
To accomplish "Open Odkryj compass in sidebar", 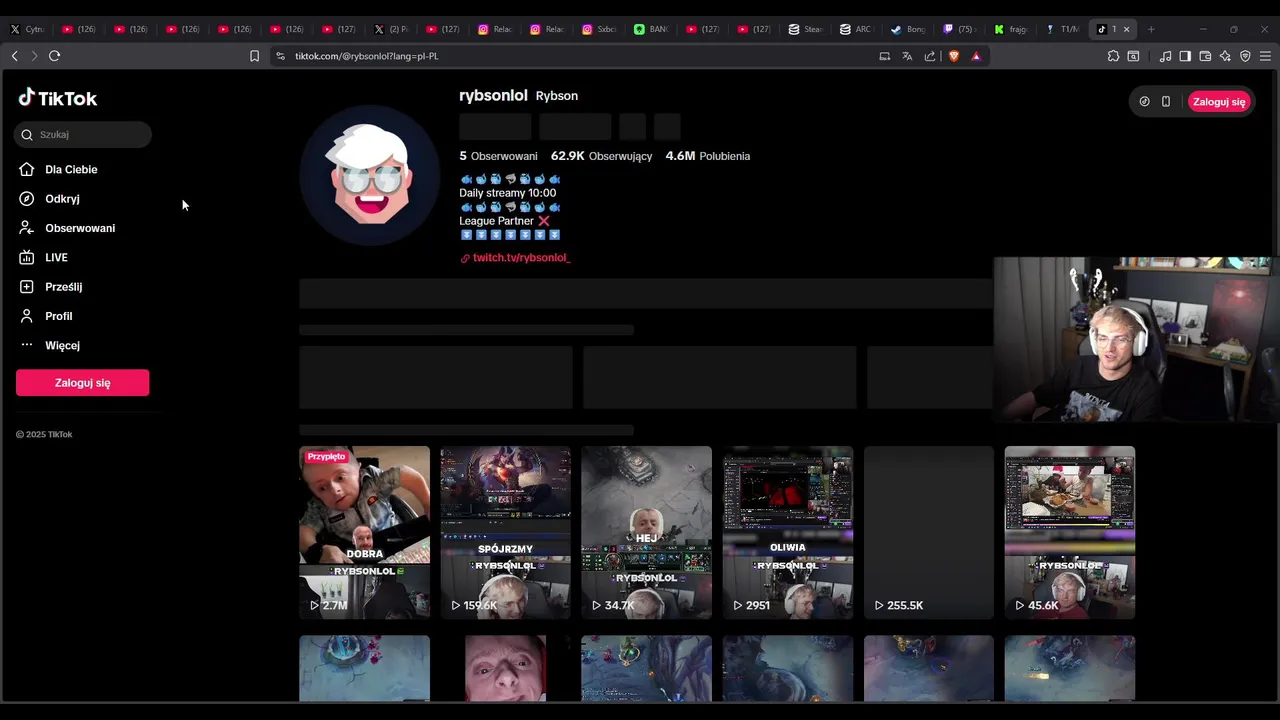I will coord(62,199).
